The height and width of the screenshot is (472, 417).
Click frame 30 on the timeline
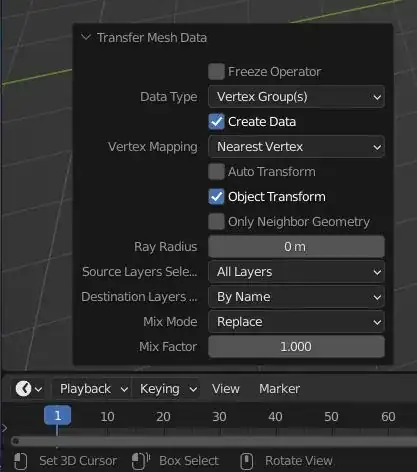(x=219, y=417)
